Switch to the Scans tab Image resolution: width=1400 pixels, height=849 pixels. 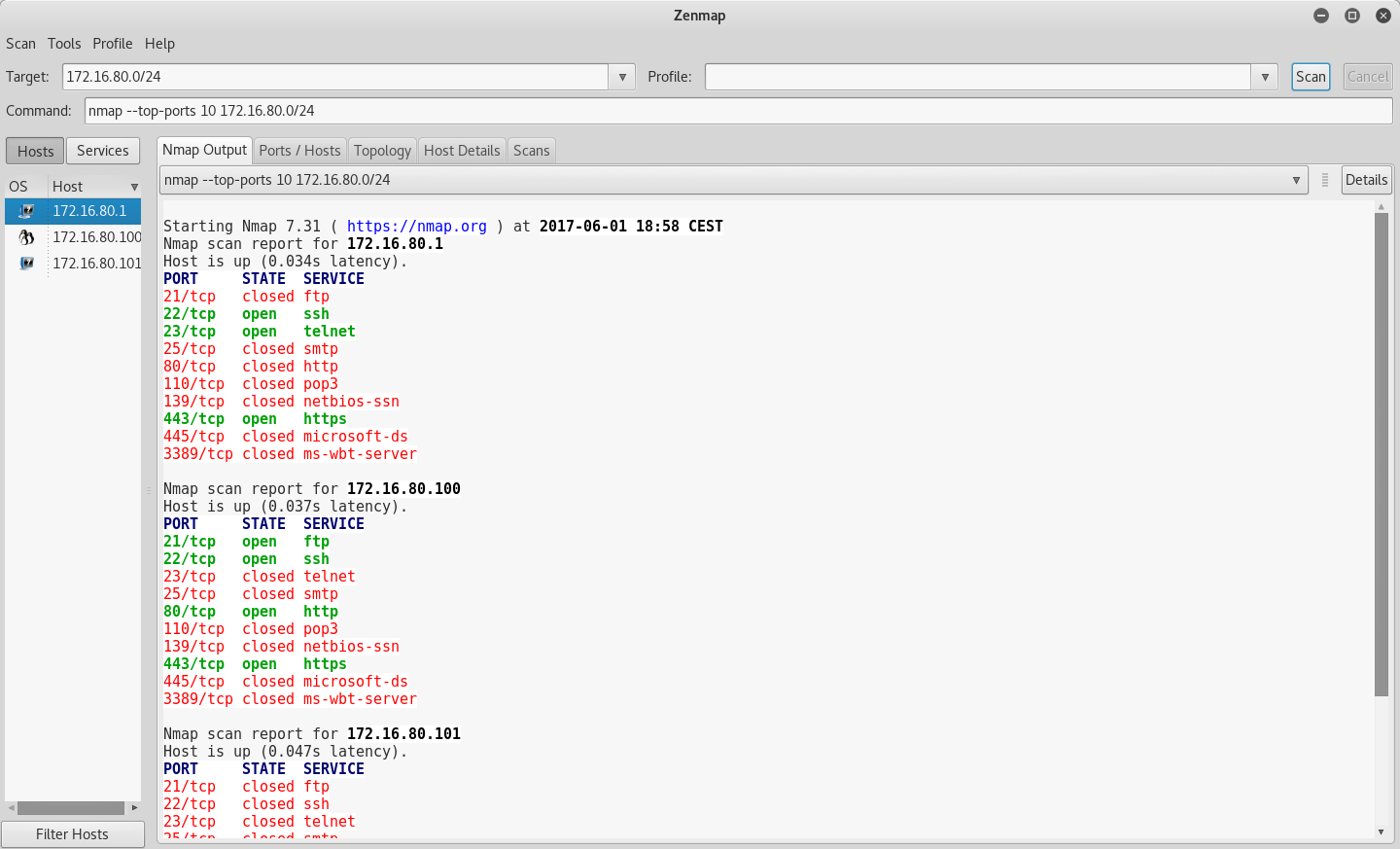tap(532, 151)
